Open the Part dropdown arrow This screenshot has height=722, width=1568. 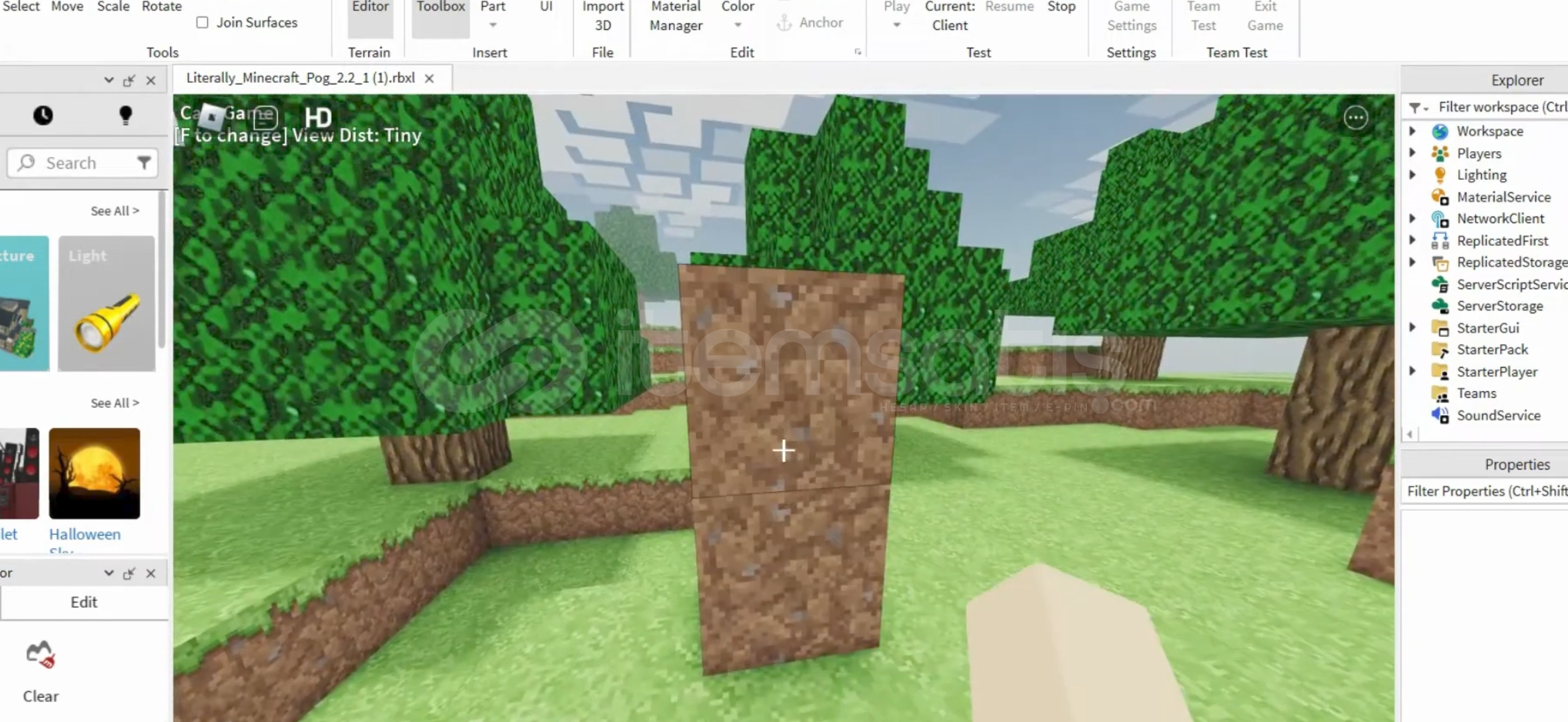pyautogui.click(x=493, y=25)
